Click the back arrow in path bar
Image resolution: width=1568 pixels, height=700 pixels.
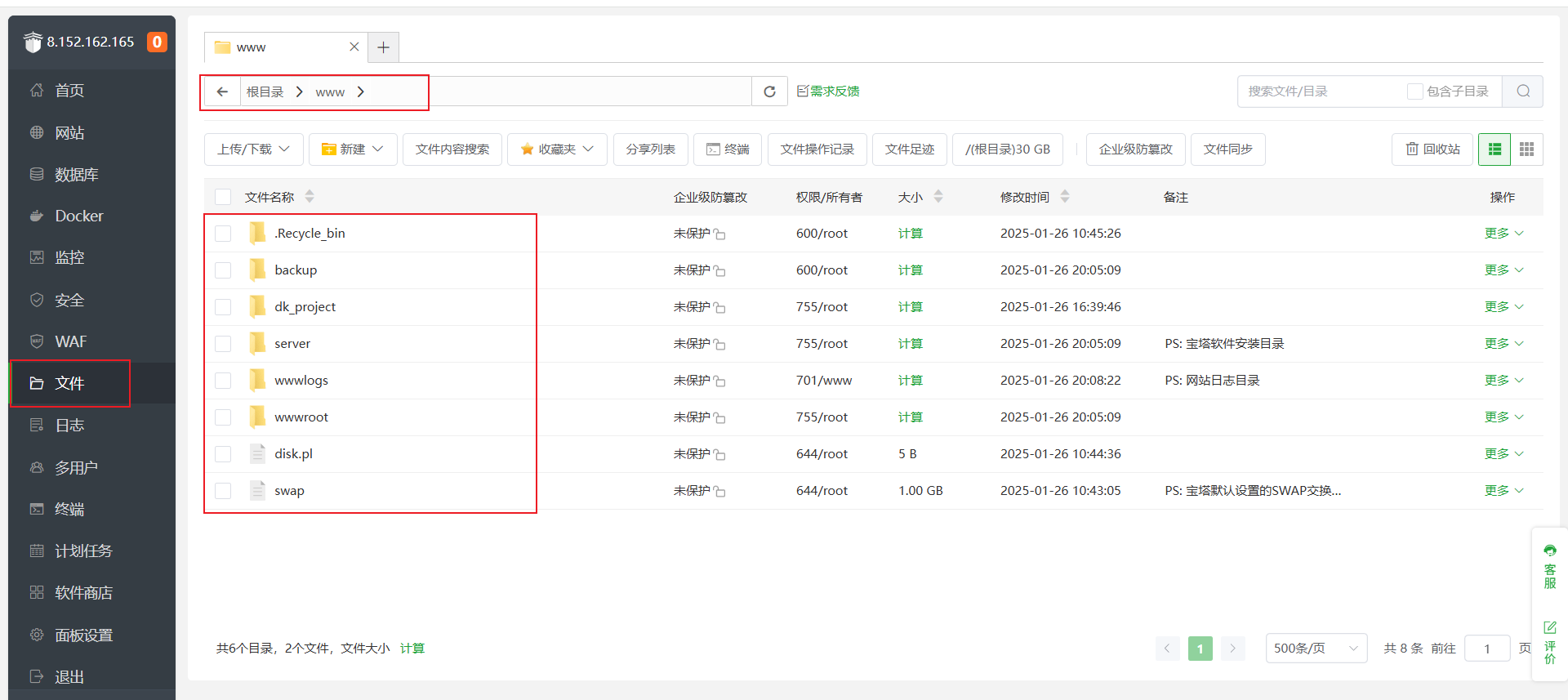click(x=222, y=91)
